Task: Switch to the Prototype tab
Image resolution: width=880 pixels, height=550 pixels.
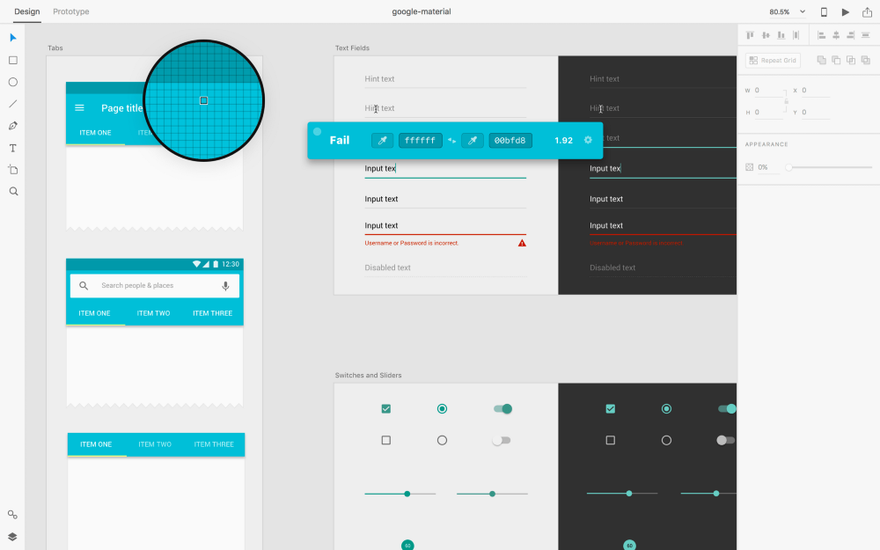Action: coord(71,11)
